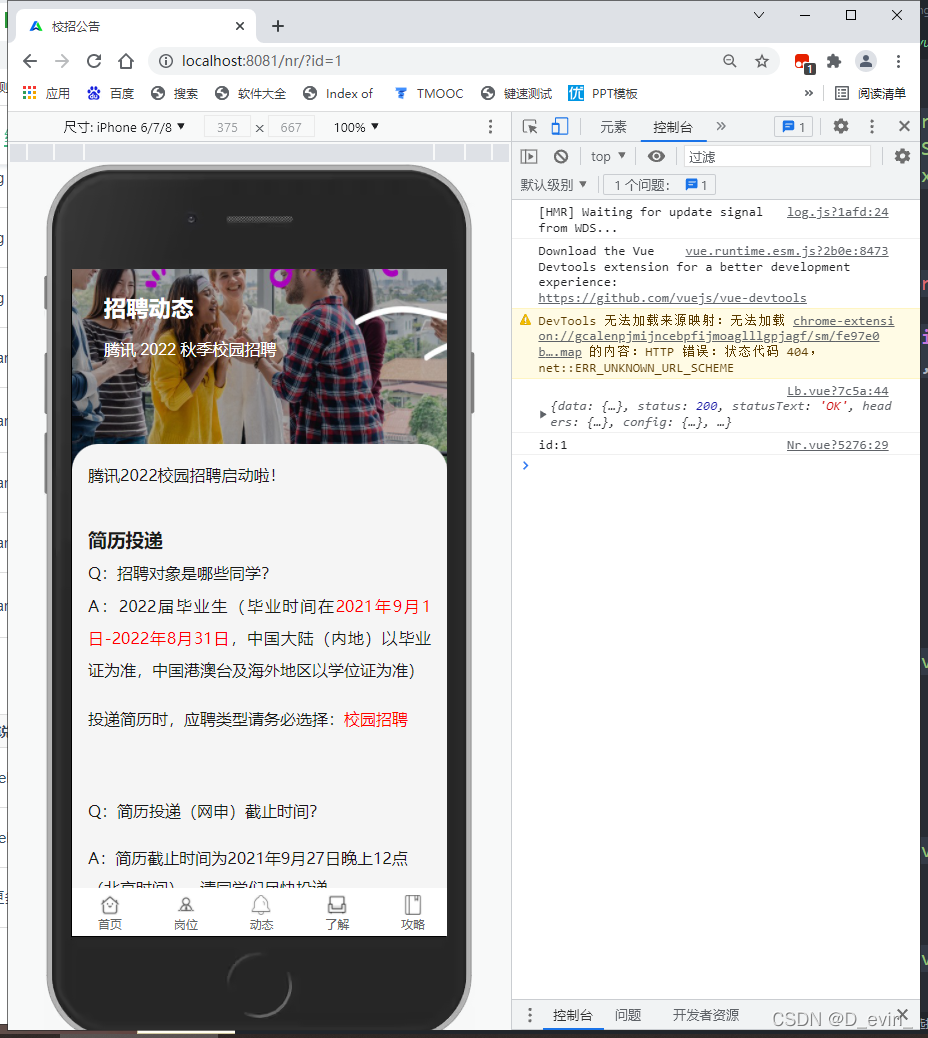Tap the 了解 tab icon
This screenshot has width=928, height=1038.
[337, 914]
